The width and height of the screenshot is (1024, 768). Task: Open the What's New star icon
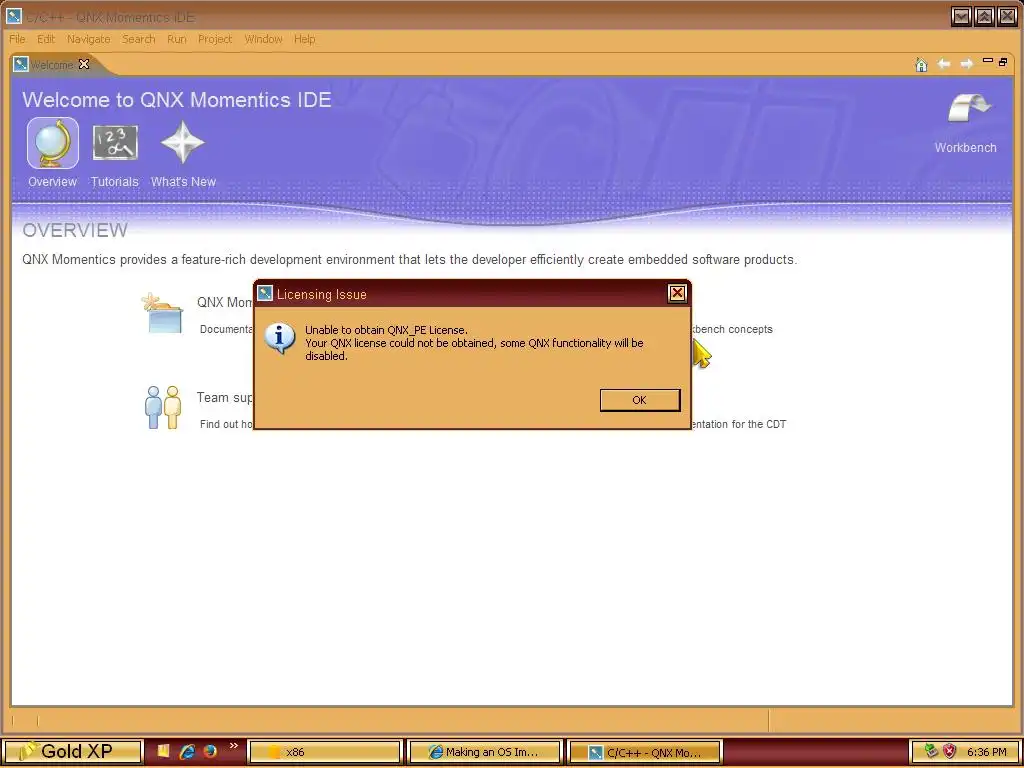click(x=183, y=142)
